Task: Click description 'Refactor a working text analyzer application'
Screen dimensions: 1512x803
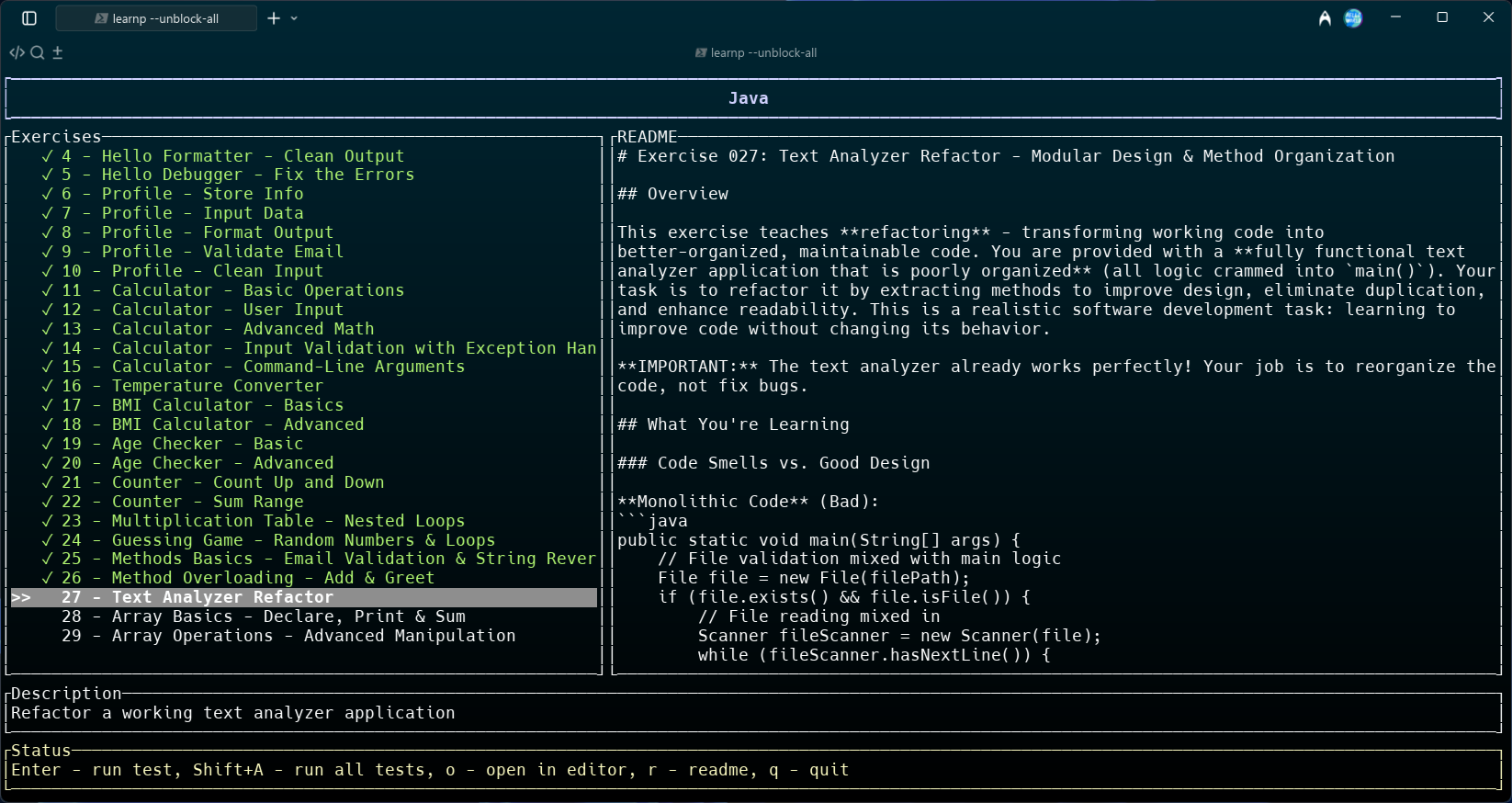Action: [x=232, y=713]
